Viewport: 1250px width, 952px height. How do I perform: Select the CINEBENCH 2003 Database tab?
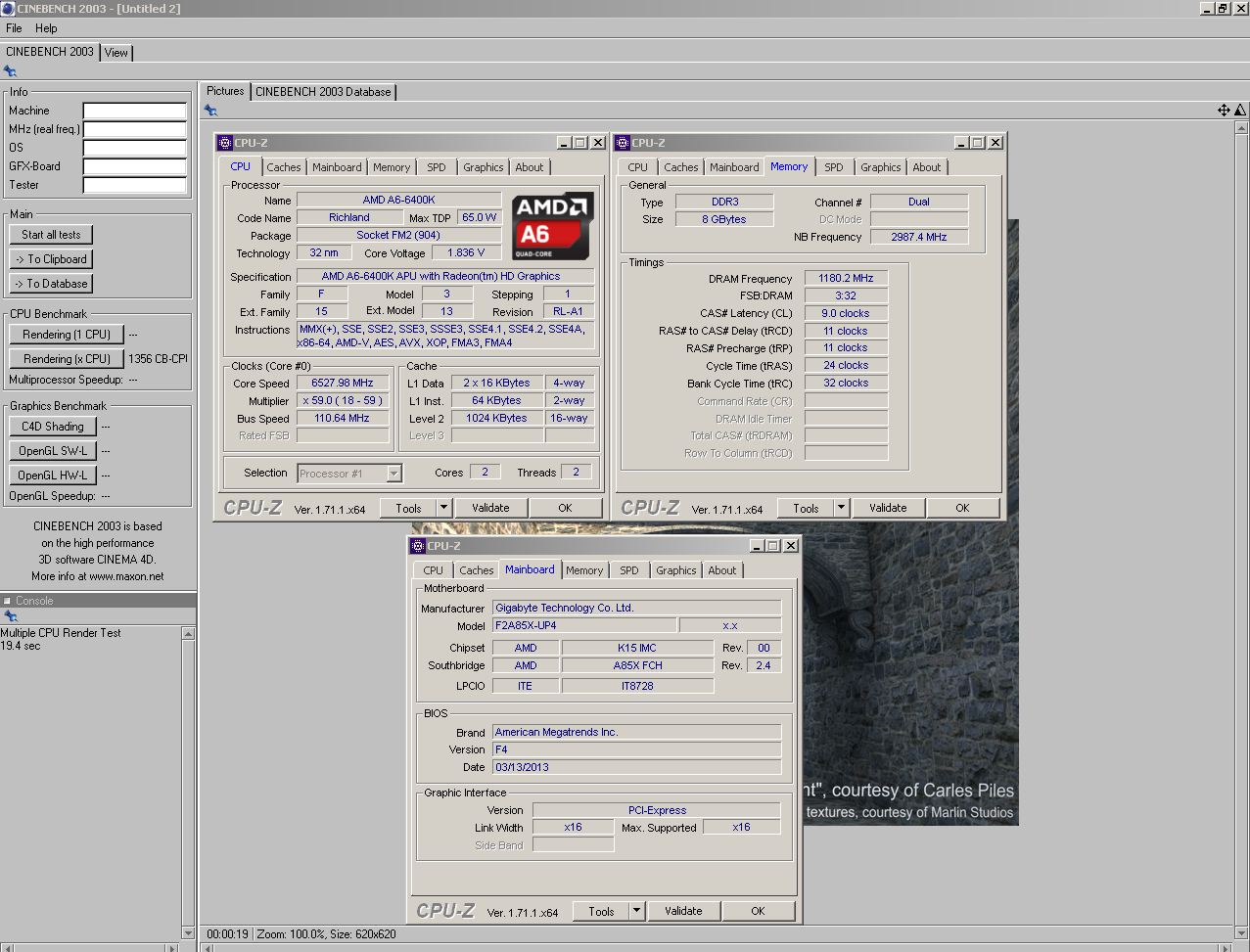324,92
